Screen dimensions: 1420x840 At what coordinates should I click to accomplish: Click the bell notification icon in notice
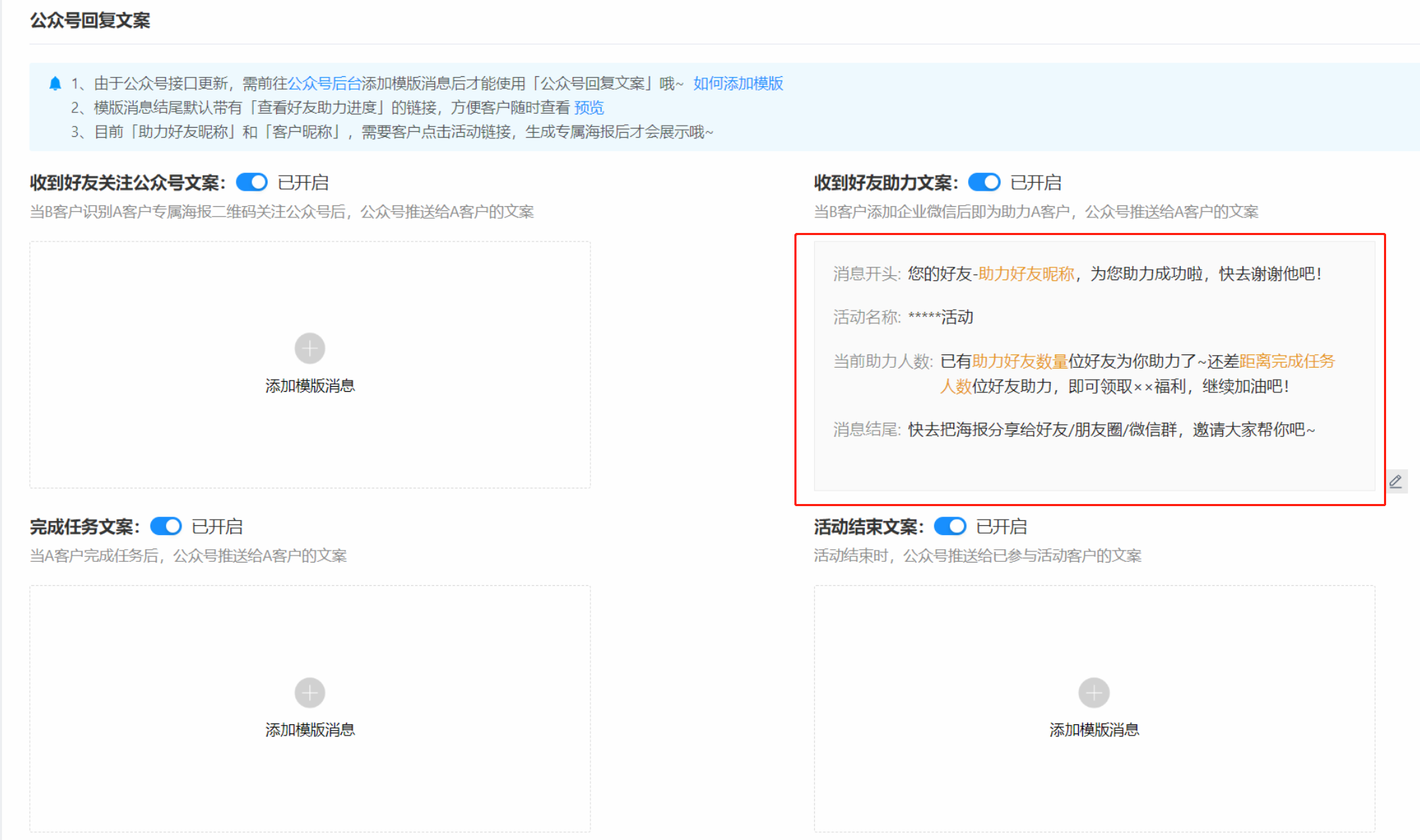(55, 84)
